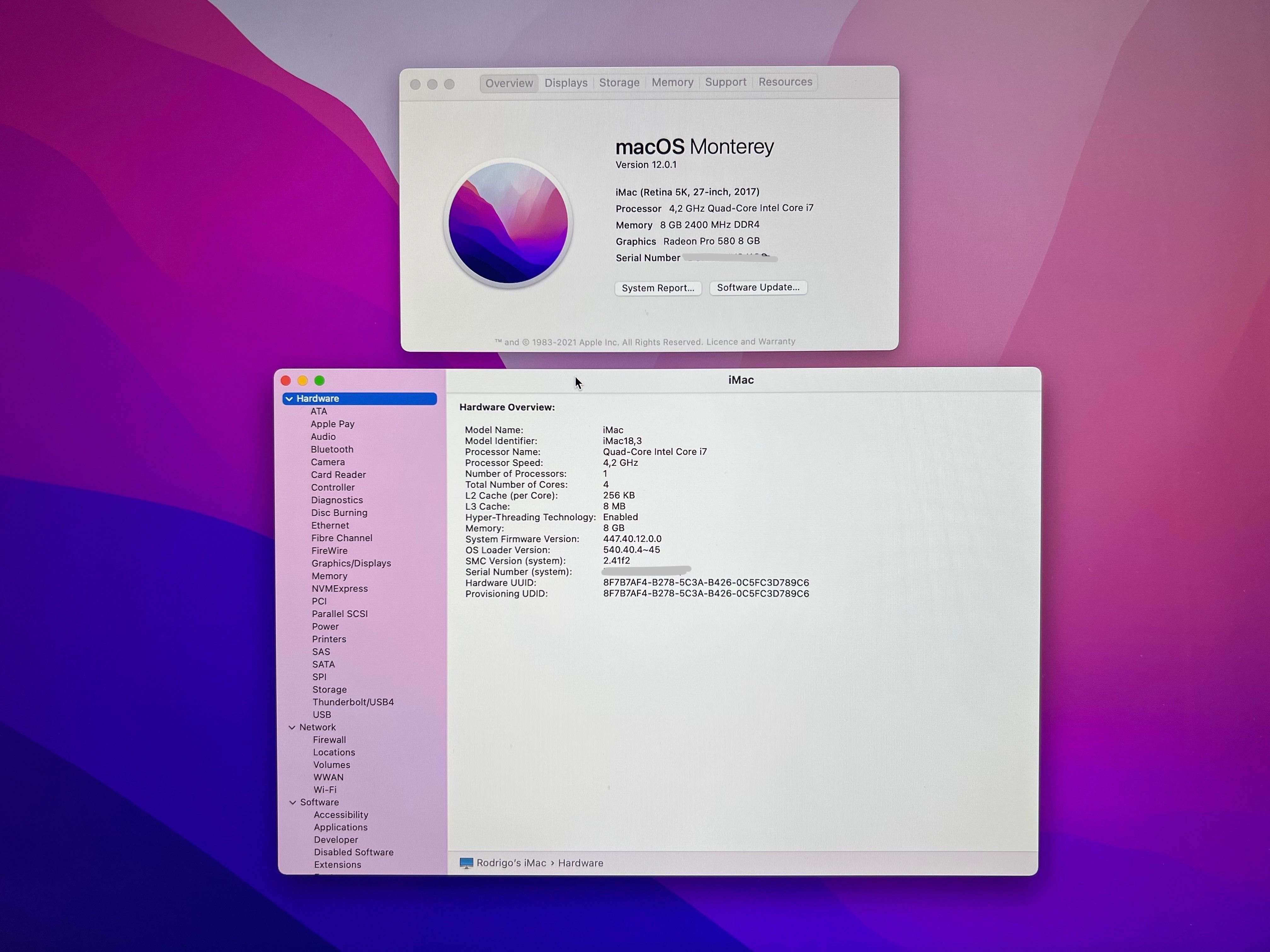This screenshot has width=1270, height=952.
Task: Select Memory in the sidebar list
Action: pyautogui.click(x=329, y=576)
